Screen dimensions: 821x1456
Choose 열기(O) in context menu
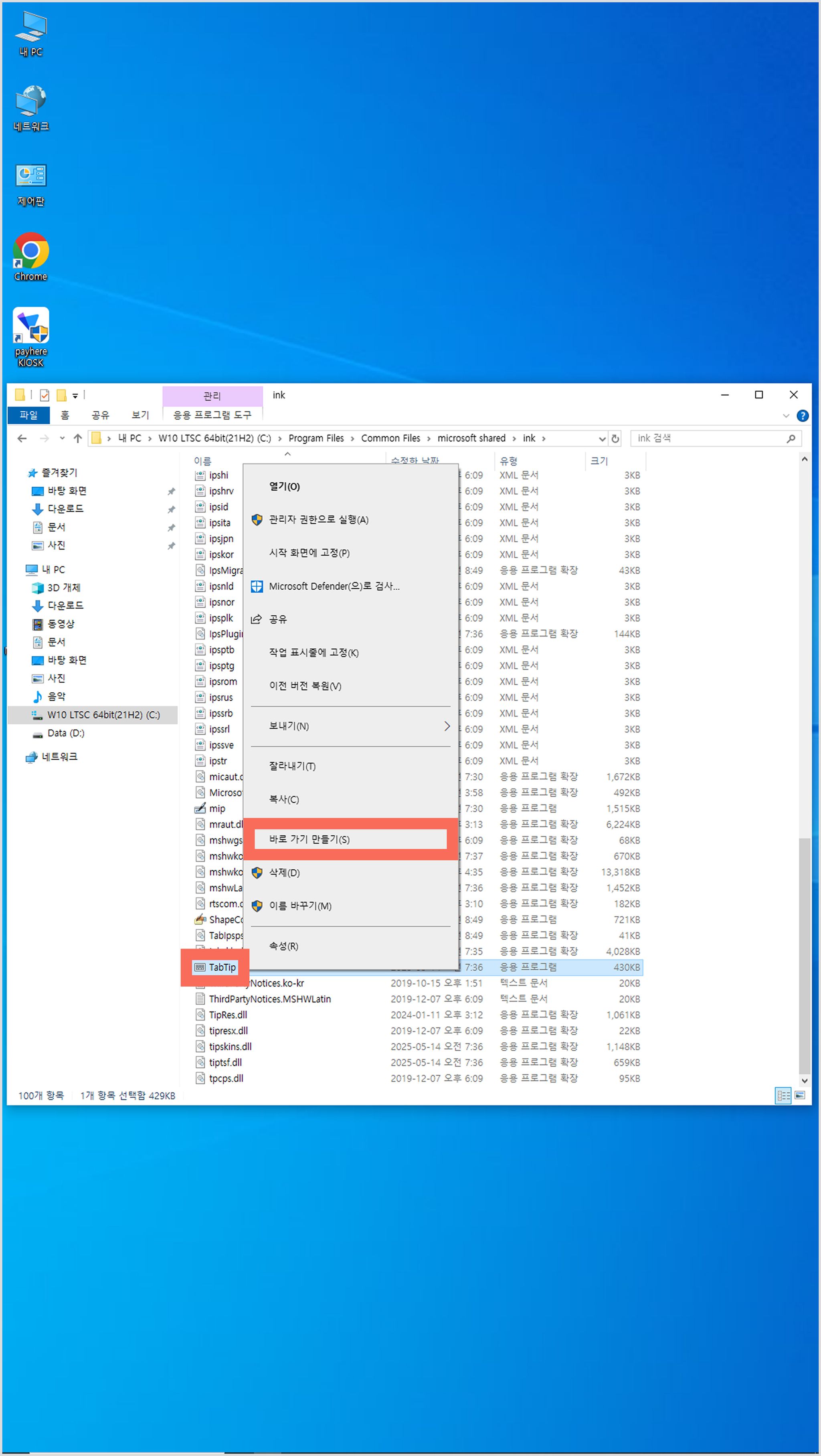[x=350, y=486]
